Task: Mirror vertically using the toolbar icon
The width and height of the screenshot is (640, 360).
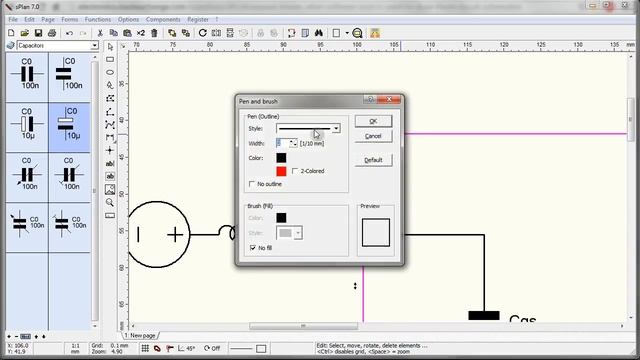Action: point(230,33)
